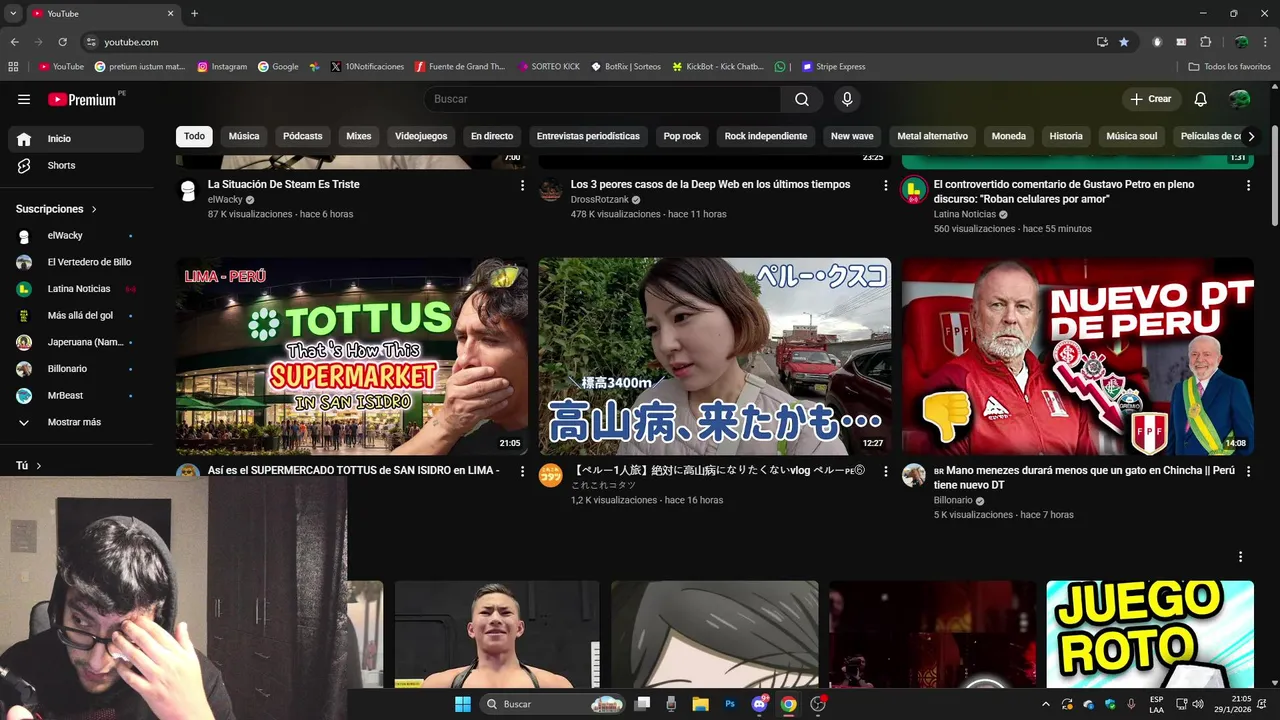Screen dimensions: 1280x720
Task: Expand the Tú section
Action: (x=29, y=466)
